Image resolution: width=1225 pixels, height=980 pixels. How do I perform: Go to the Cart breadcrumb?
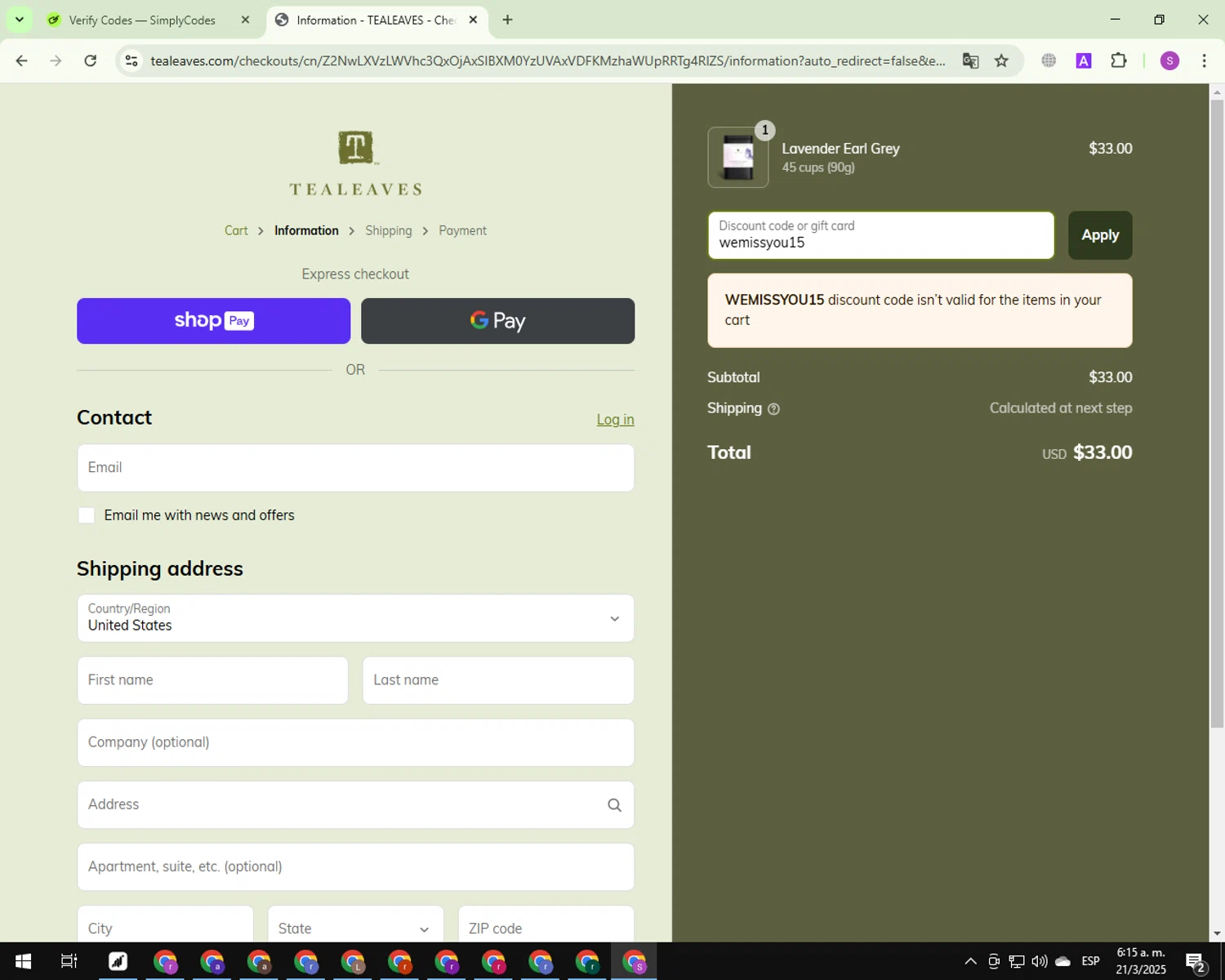236,230
